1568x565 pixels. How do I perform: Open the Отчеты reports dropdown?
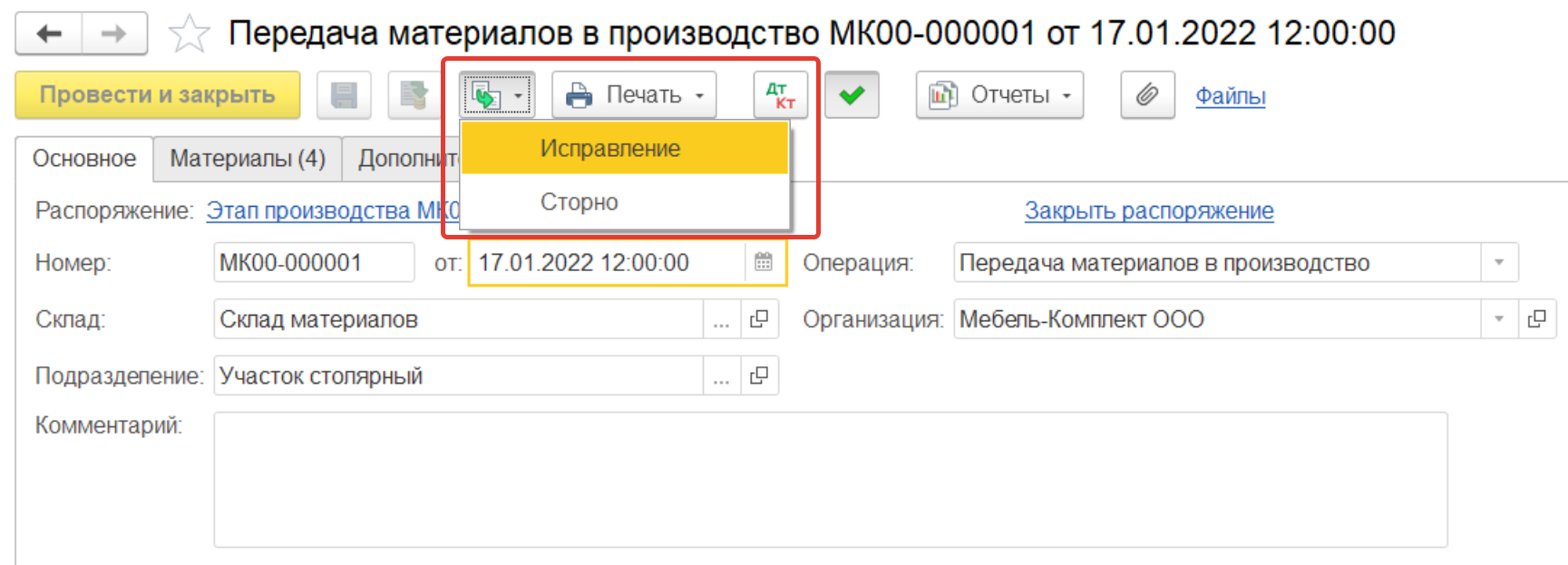(999, 95)
